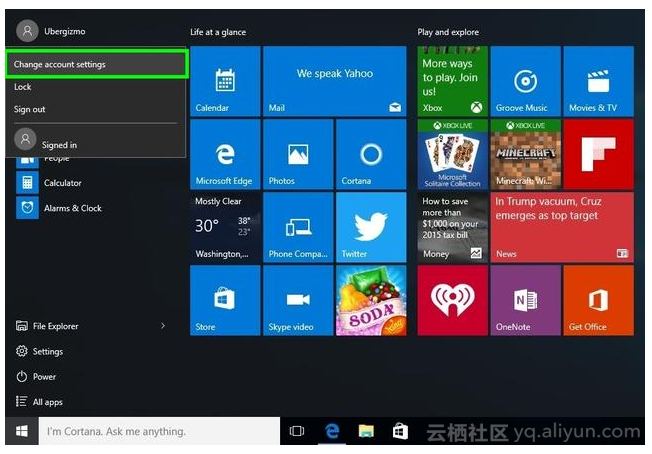Launch Microsoft Solitaire Collection tile
This screenshot has height=454, width=652.
pos(452,154)
